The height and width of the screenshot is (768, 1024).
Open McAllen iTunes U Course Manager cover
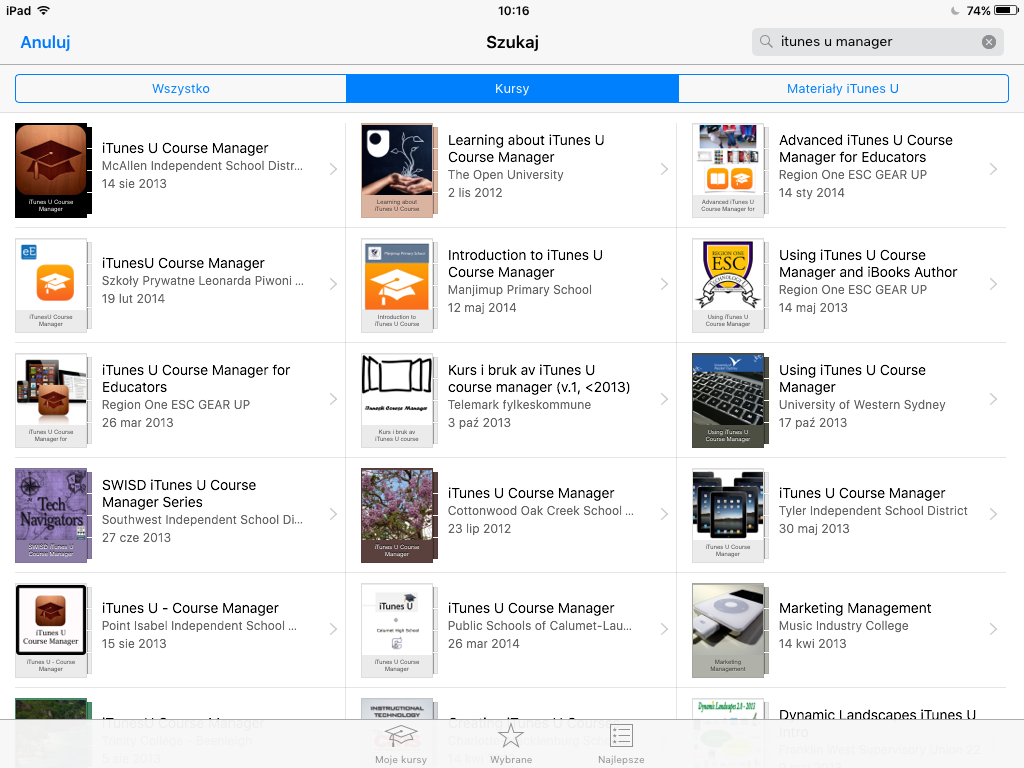[51, 170]
